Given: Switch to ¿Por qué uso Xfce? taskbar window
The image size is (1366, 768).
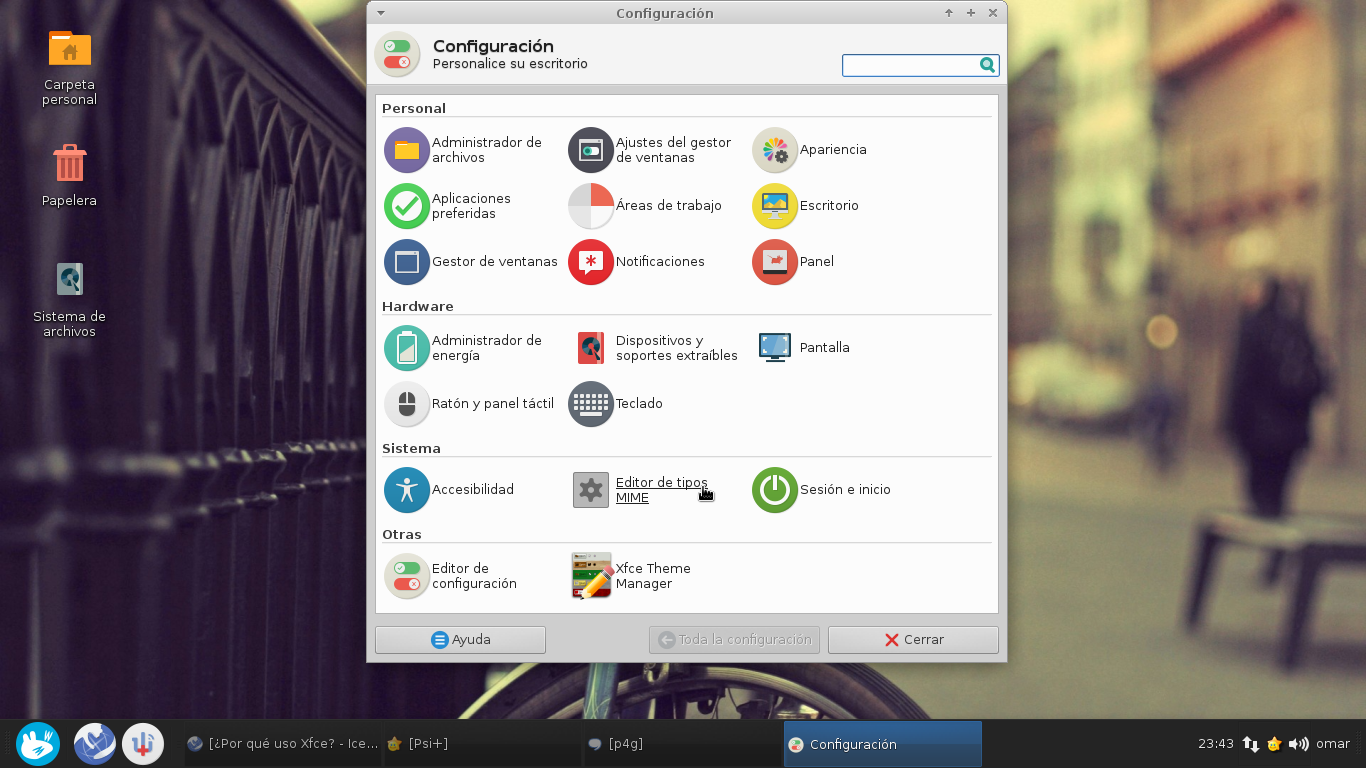Looking at the screenshot, I should pos(282,744).
